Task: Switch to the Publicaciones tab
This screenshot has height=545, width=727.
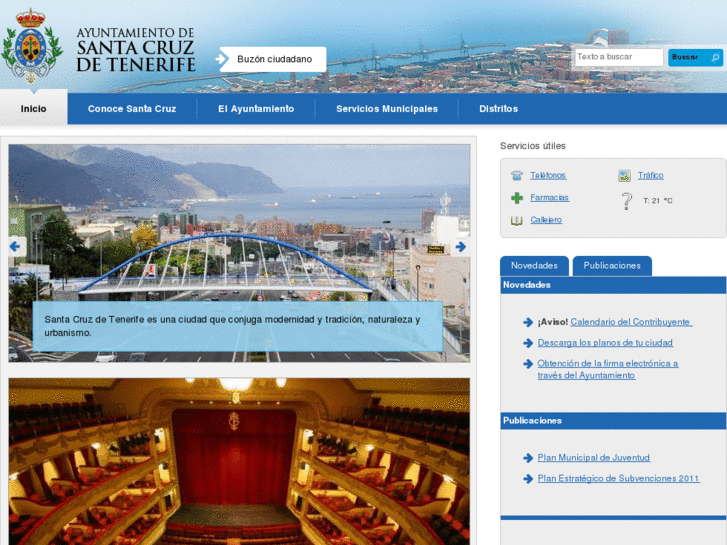Action: coord(612,266)
